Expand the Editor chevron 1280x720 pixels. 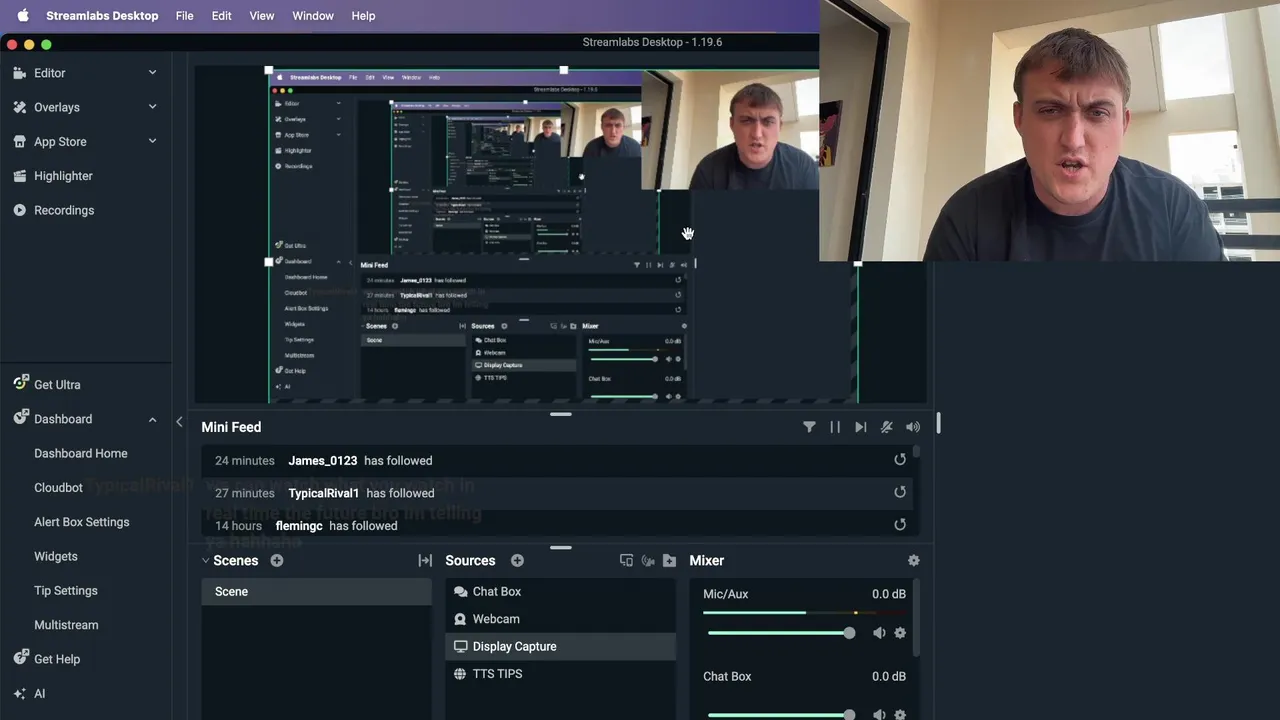[x=152, y=73]
